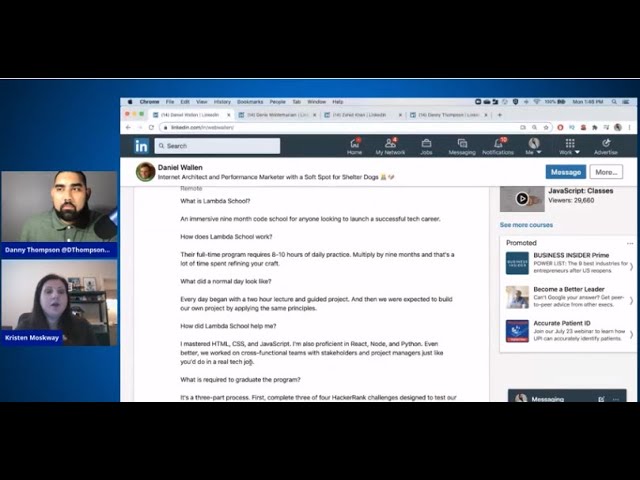This screenshot has height=480, width=640.
Task: Click into the LinkedIn Search field
Action: pyautogui.click(x=217, y=146)
